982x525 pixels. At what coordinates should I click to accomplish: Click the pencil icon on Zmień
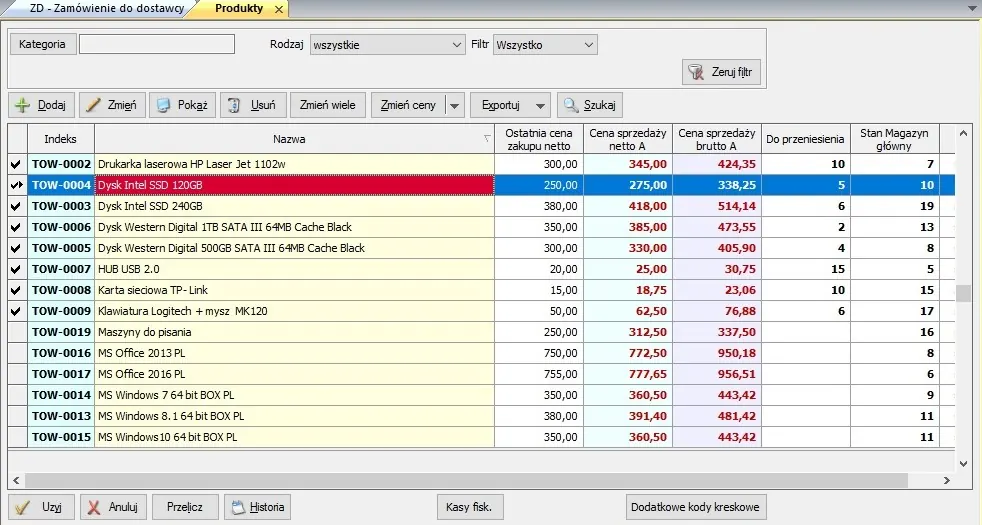pos(93,105)
